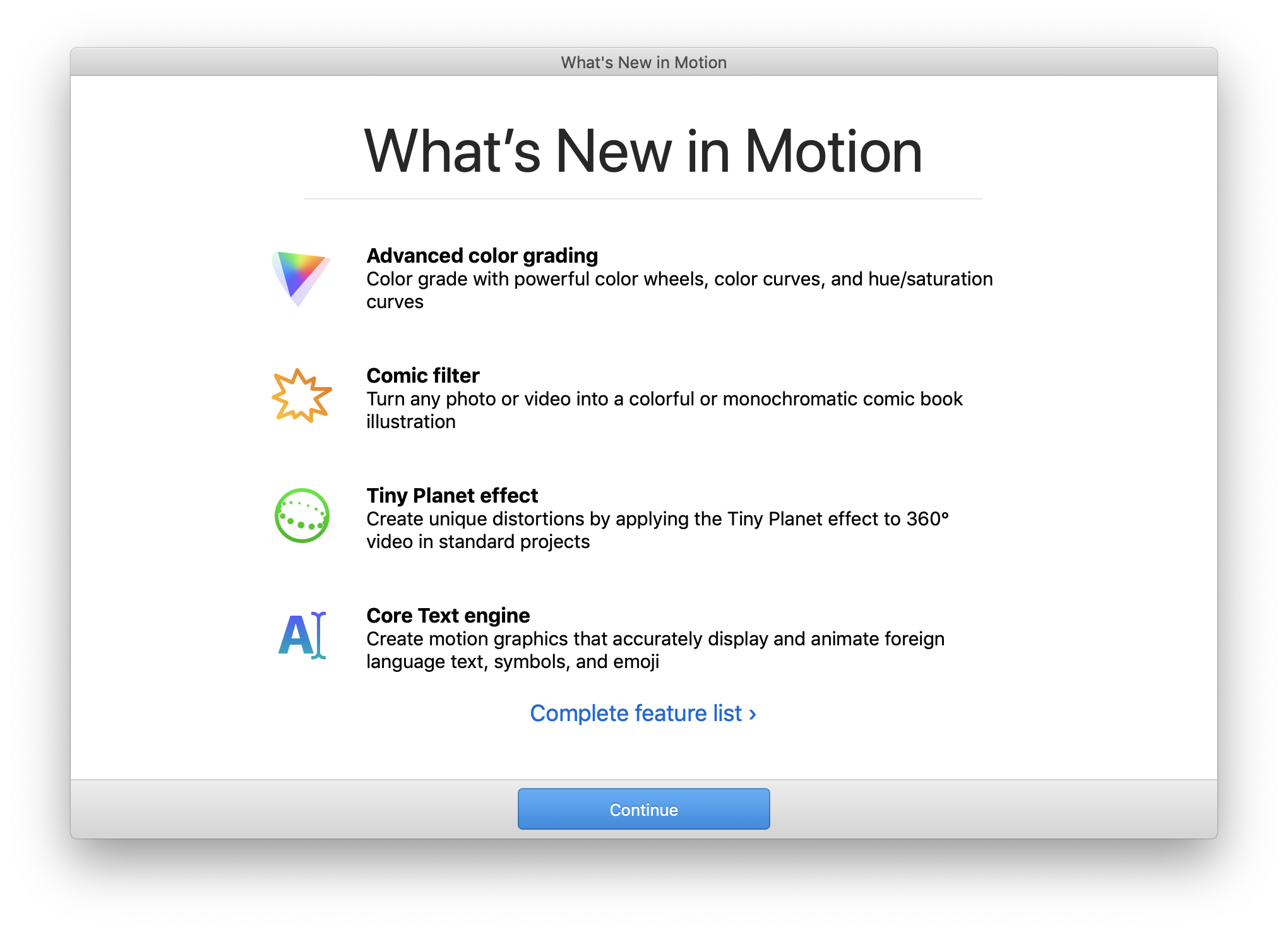Click the color wheels and curves description
The width and height of the screenshot is (1288, 932).
tap(679, 279)
